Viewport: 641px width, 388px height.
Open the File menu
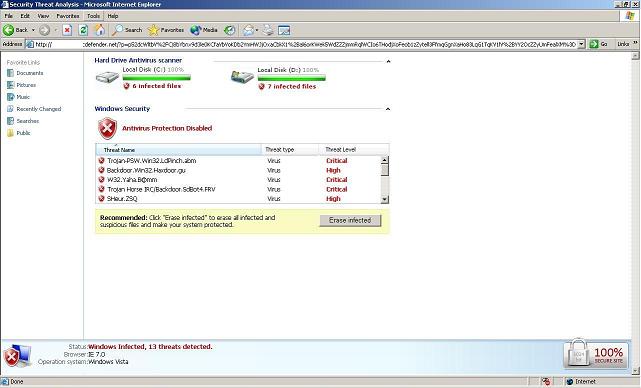pyautogui.click(x=9, y=16)
